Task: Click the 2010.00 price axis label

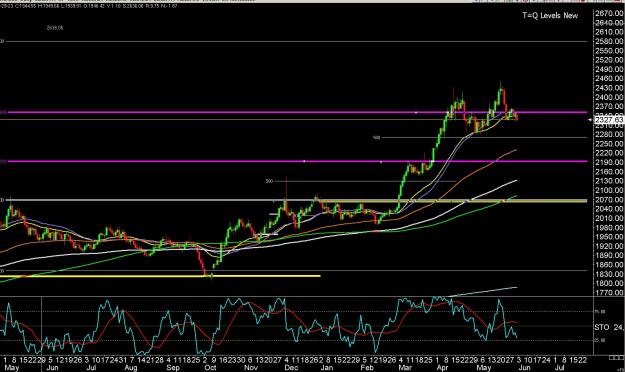Action: (609, 218)
